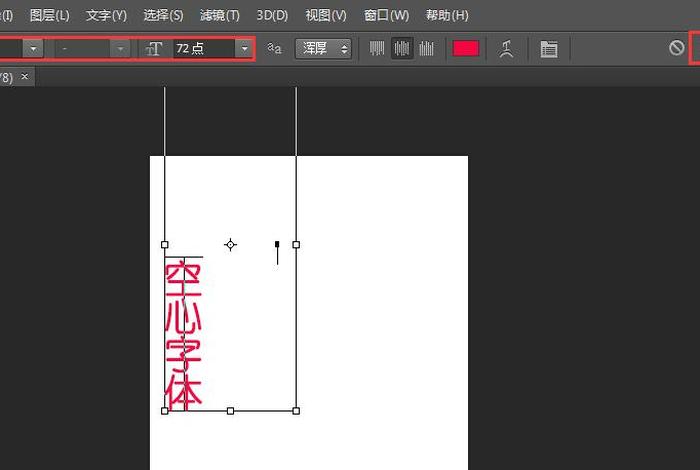Open the 窗口(W) menu
The width and height of the screenshot is (700, 470).
[386, 16]
